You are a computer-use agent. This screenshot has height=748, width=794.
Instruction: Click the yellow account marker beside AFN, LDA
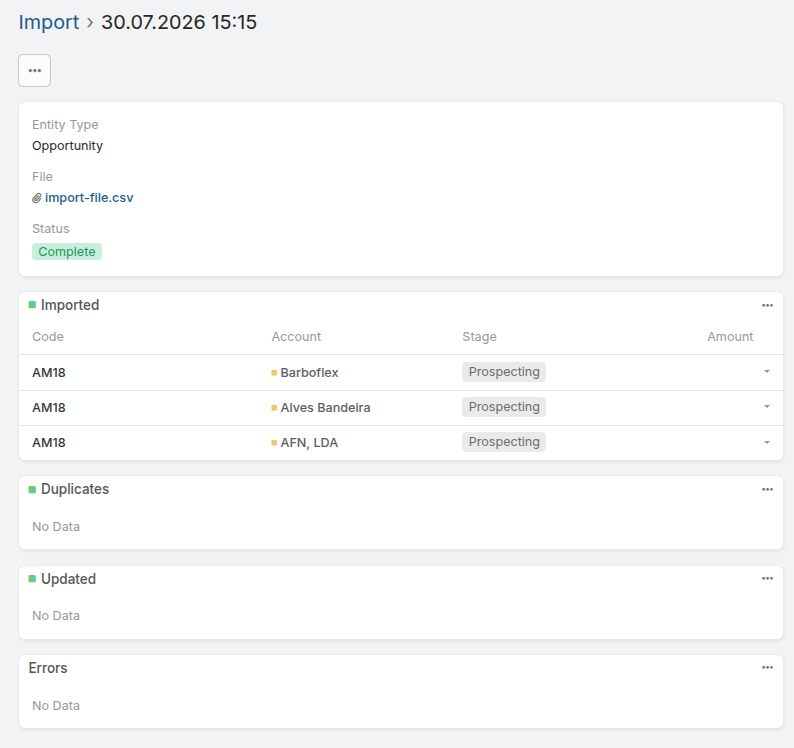(274, 443)
